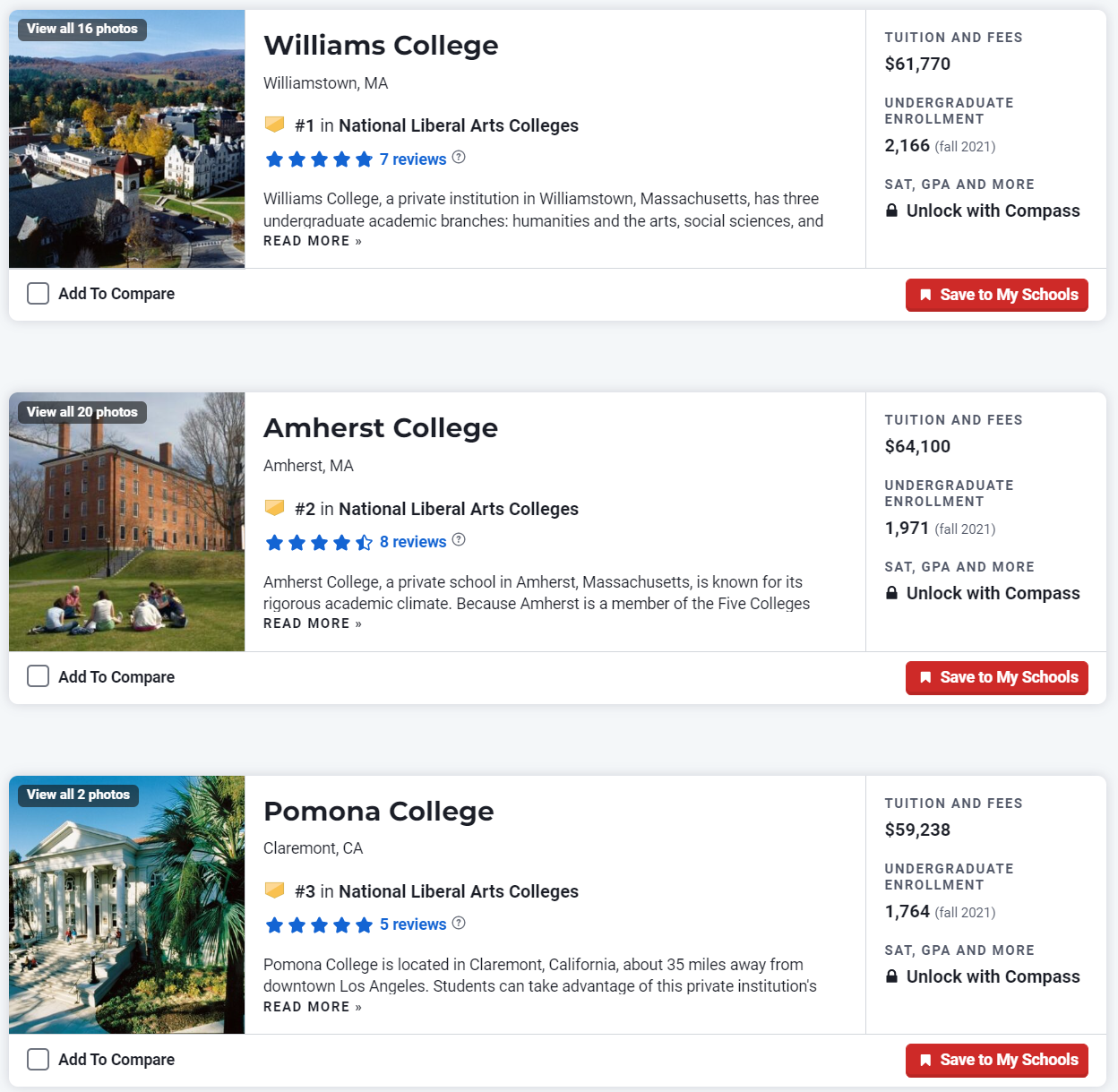Open the Amherst College title link
The image size is (1118, 1092).
click(380, 428)
